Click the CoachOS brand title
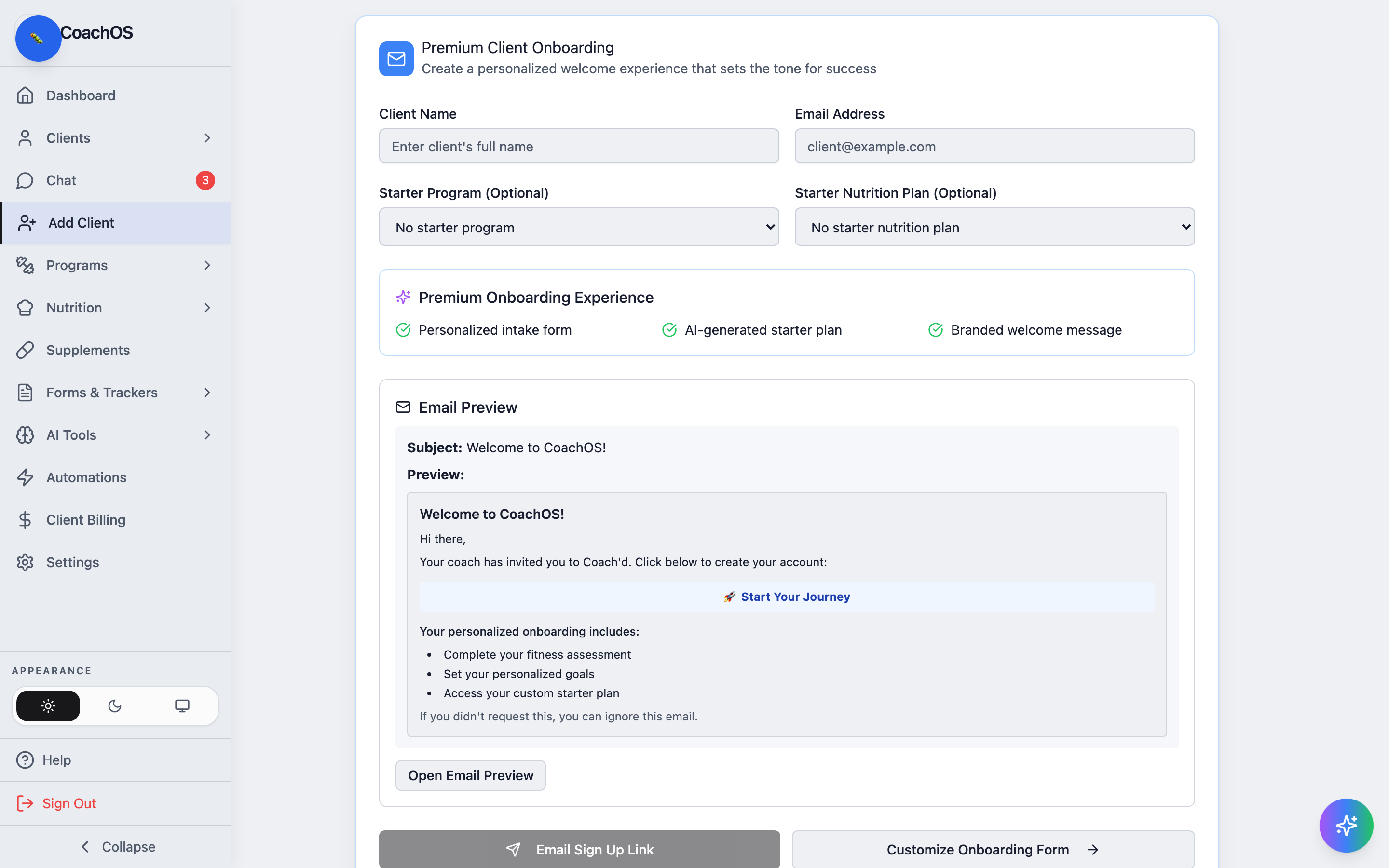The width and height of the screenshot is (1389, 868). pyautogui.click(x=96, y=33)
